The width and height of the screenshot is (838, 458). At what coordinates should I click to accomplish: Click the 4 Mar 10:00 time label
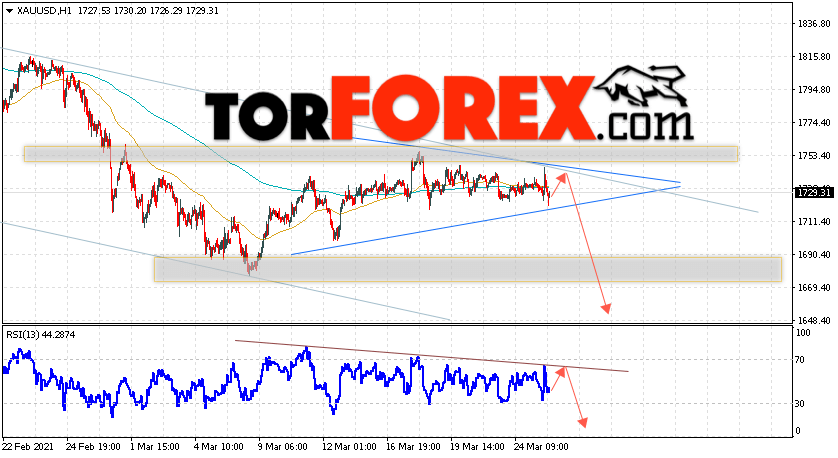pos(219,447)
